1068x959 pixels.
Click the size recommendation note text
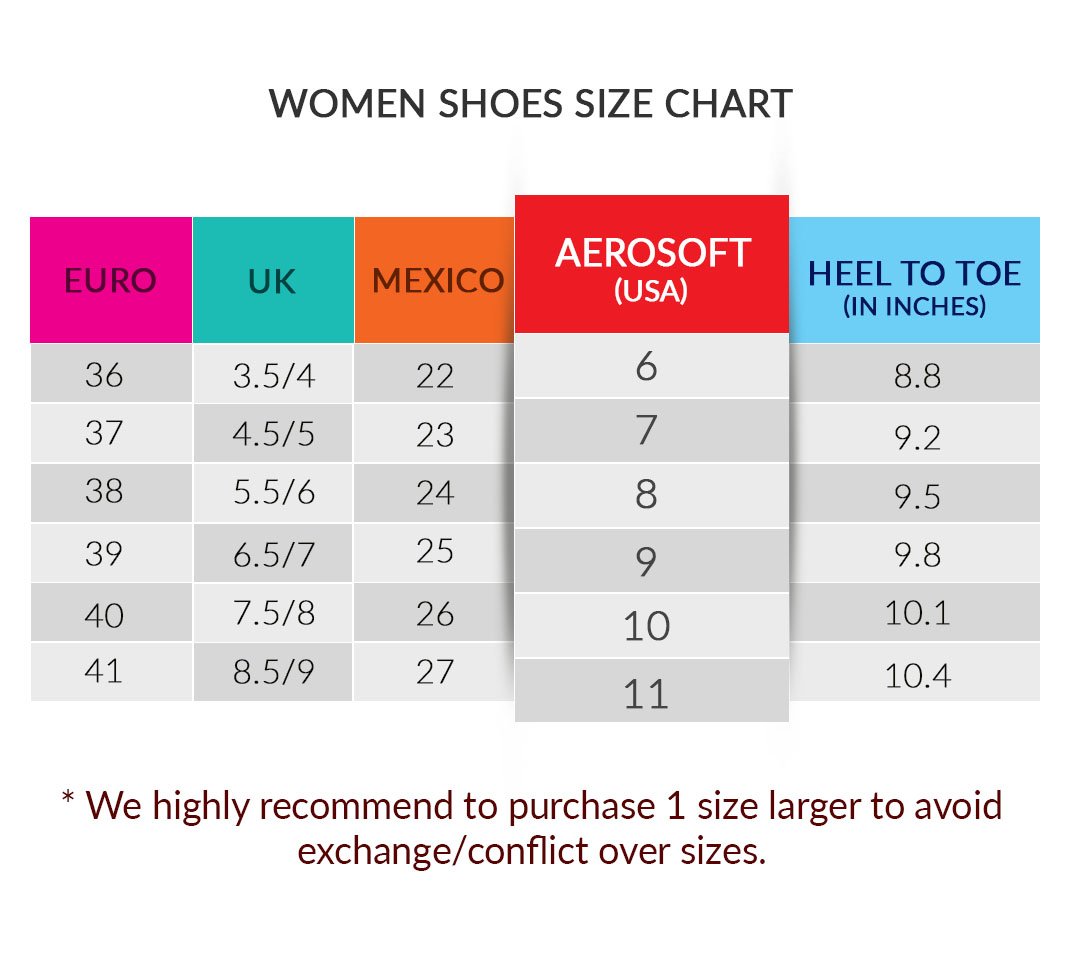[x=532, y=827]
